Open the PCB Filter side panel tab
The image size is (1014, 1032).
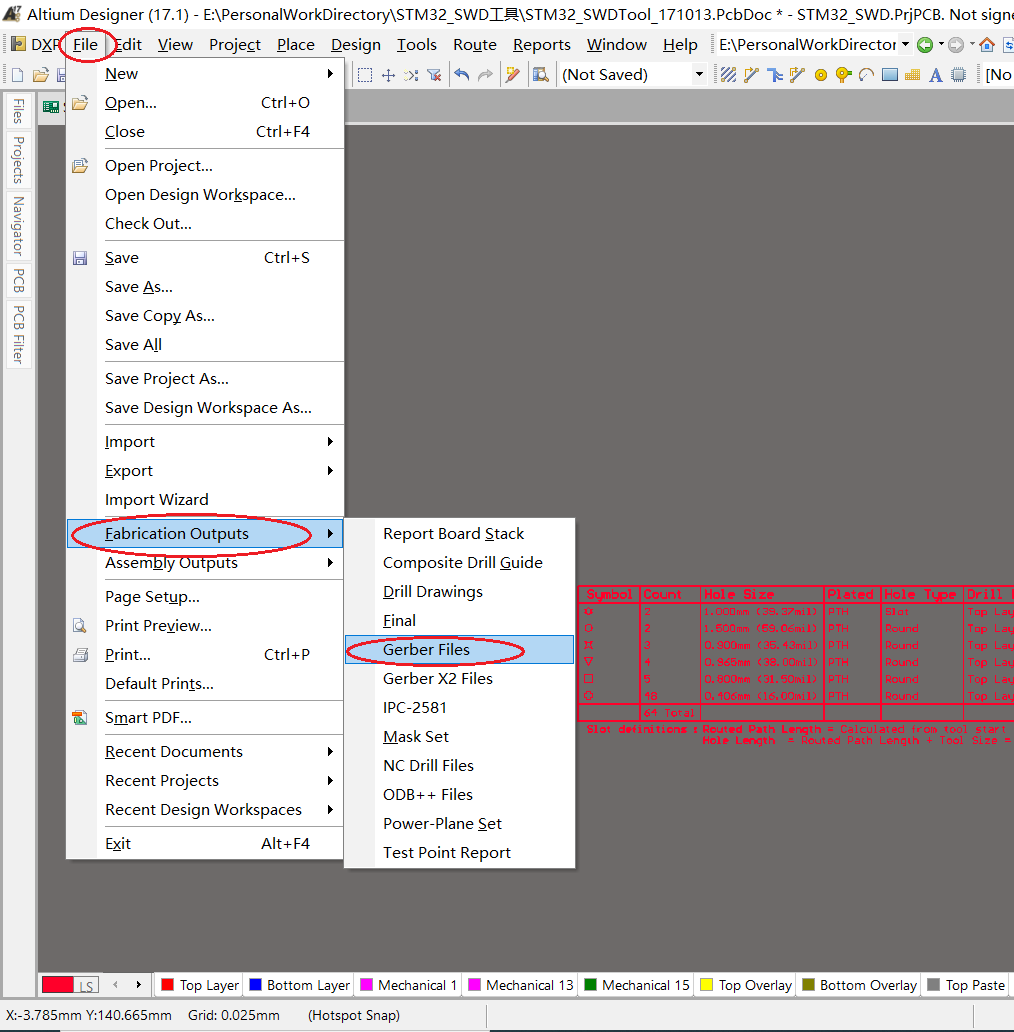coord(18,334)
